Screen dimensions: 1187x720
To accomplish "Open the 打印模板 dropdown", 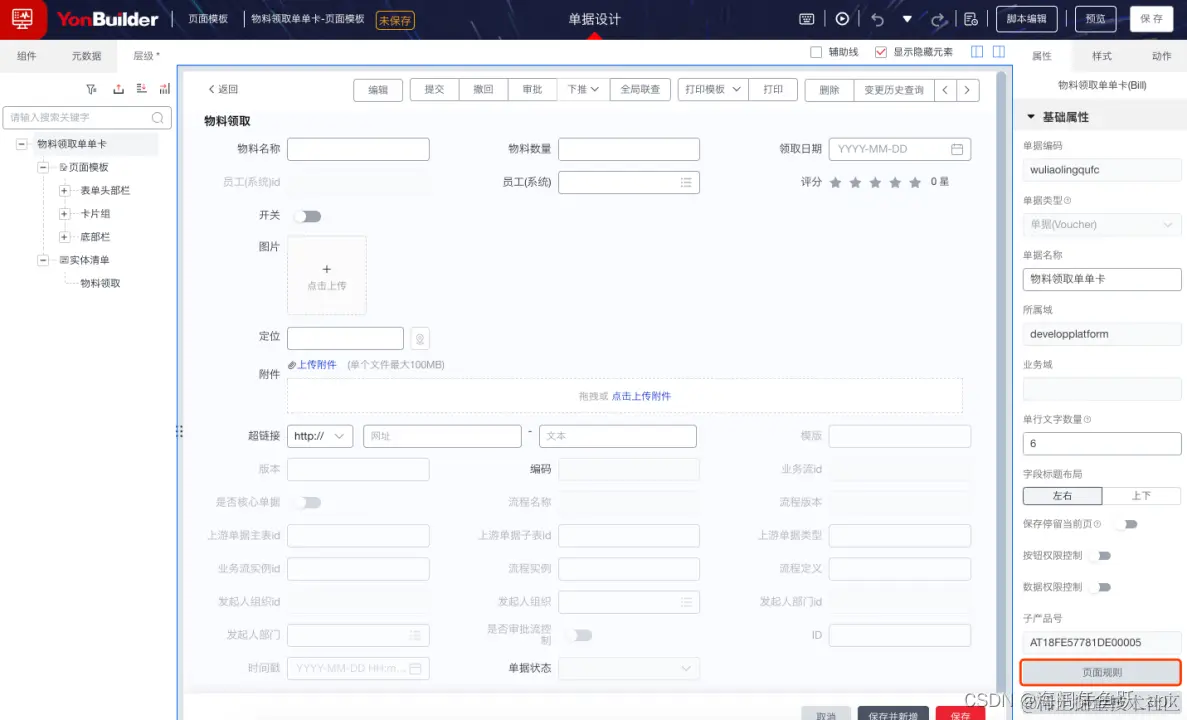I will [712, 89].
